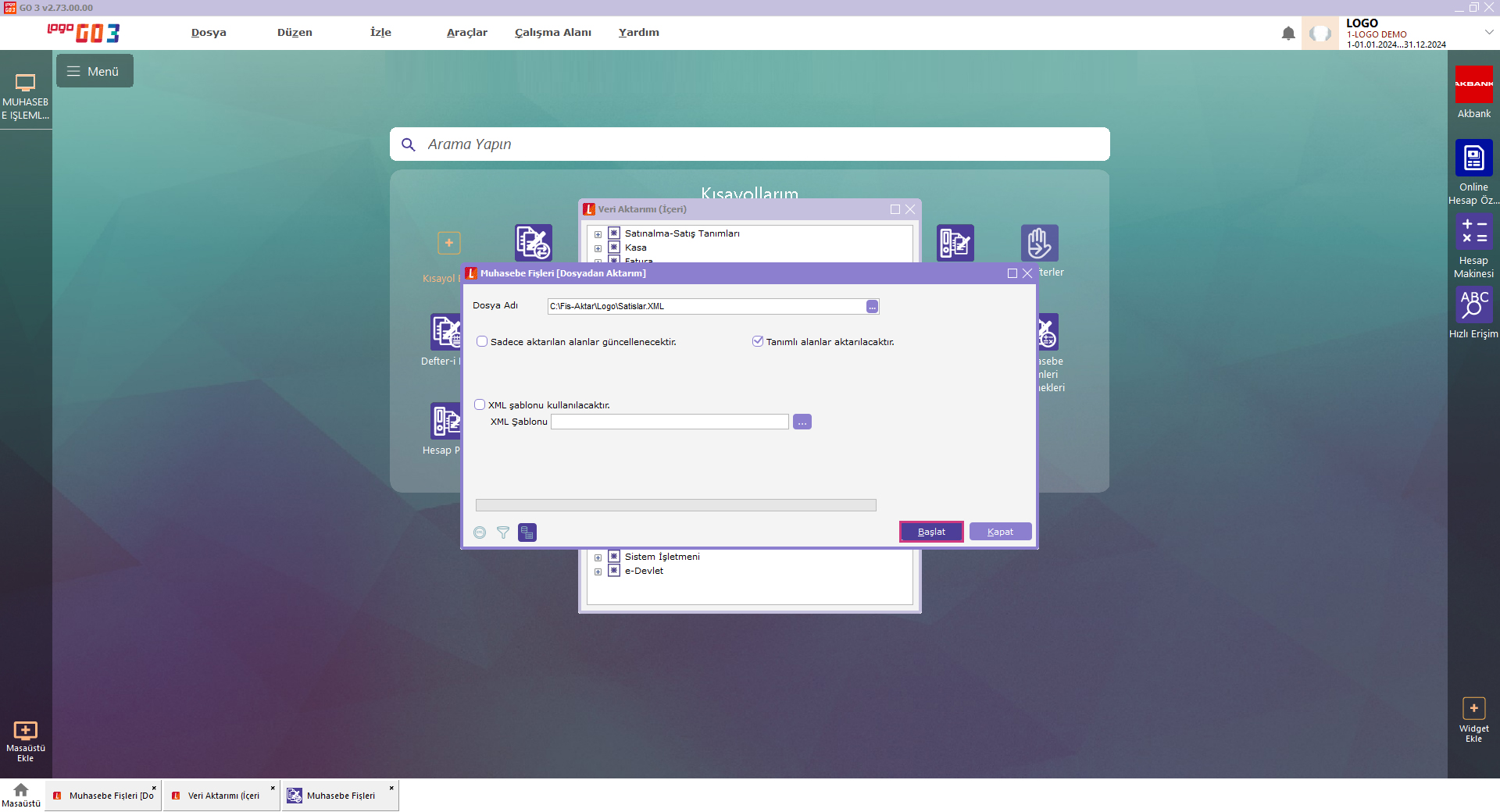Screen dimensions: 1500x812
Task: Expand the Satınalma-Satış Tanımları tree node
Action: pyautogui.click(x=598, y=234)
